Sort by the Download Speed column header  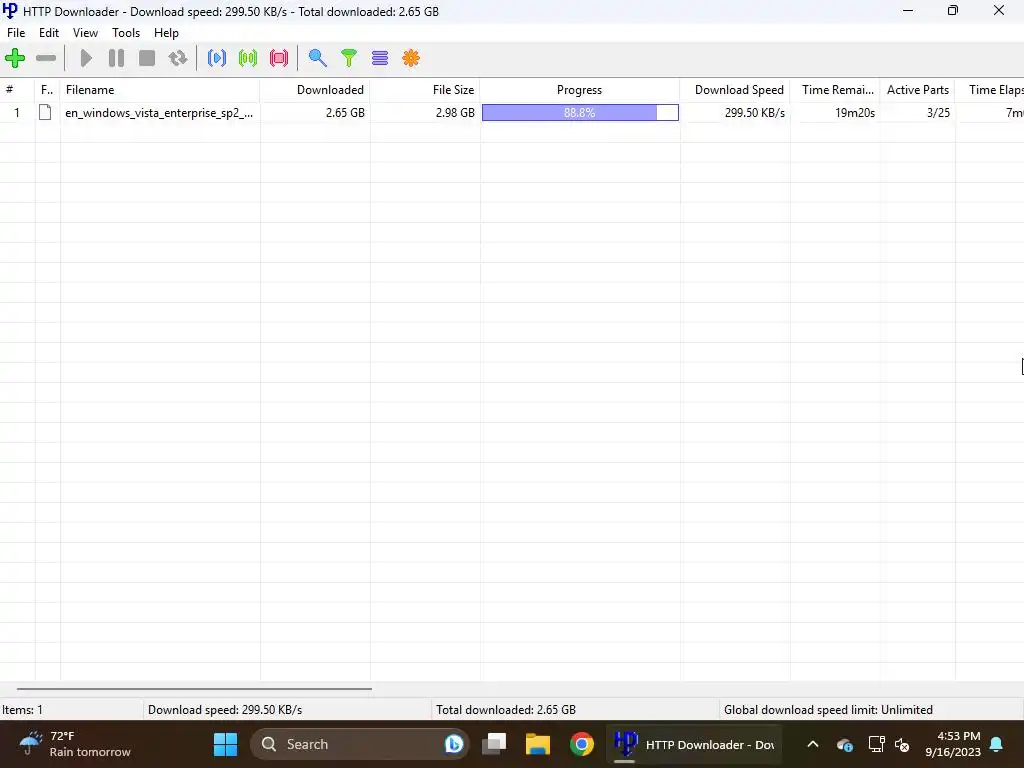[x=735, y=89]
